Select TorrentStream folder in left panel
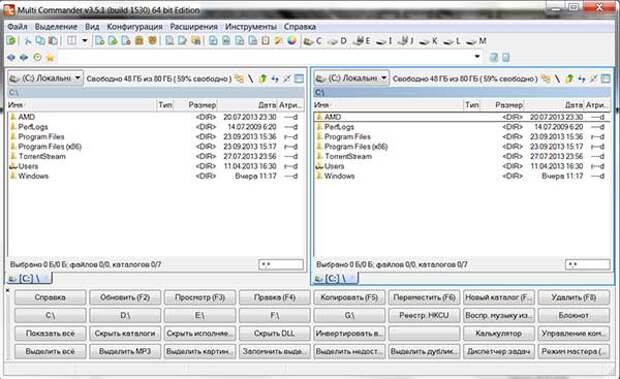Screen dimensions: 620x379 (x=156, y=157)
